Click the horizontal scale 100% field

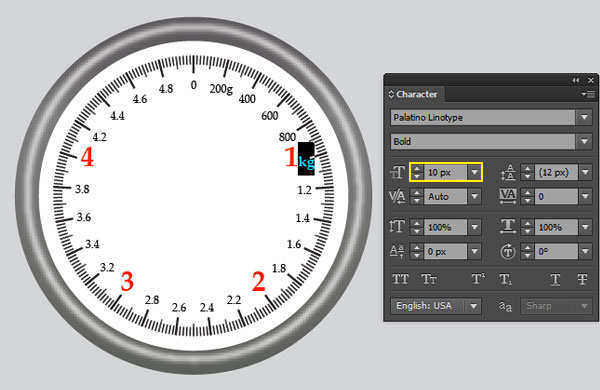click(556, 227)
